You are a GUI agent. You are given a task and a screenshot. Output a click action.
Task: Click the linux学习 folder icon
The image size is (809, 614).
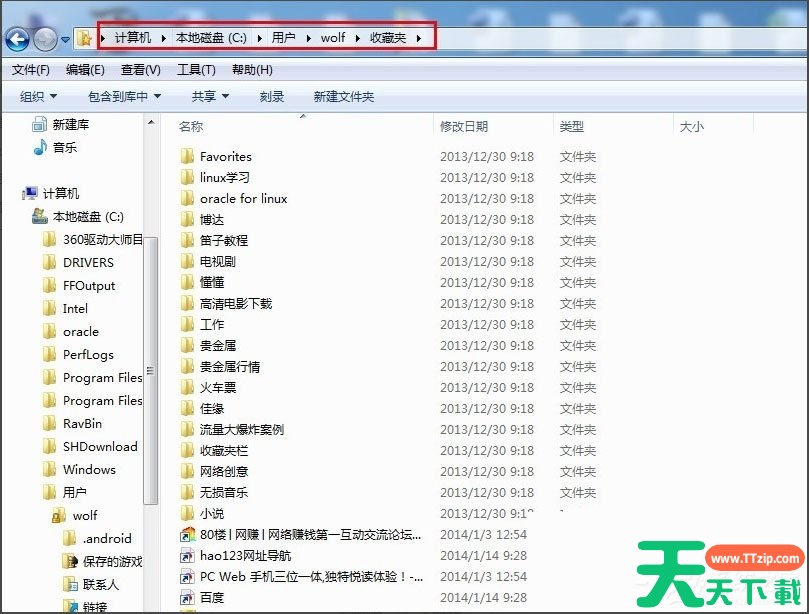click(x=187, y=177)
